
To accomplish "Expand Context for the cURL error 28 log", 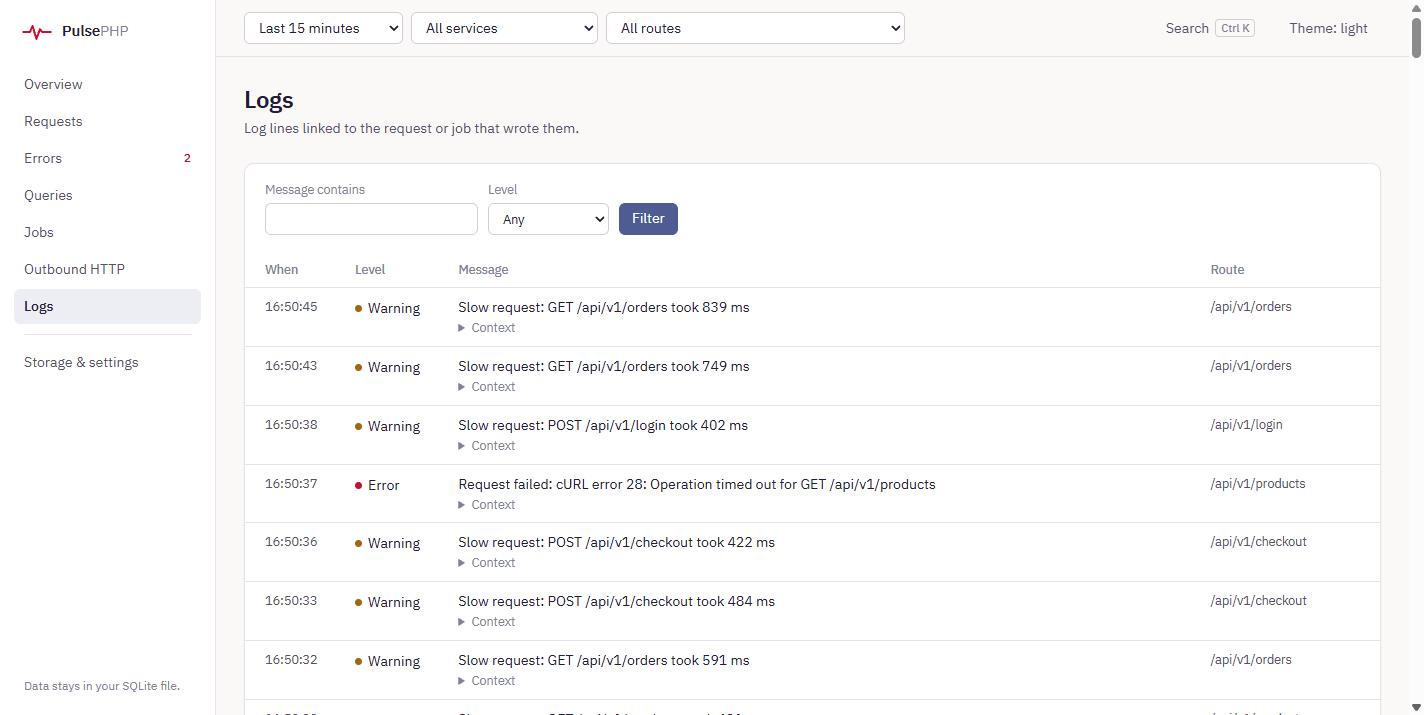I will coord(487,505).
